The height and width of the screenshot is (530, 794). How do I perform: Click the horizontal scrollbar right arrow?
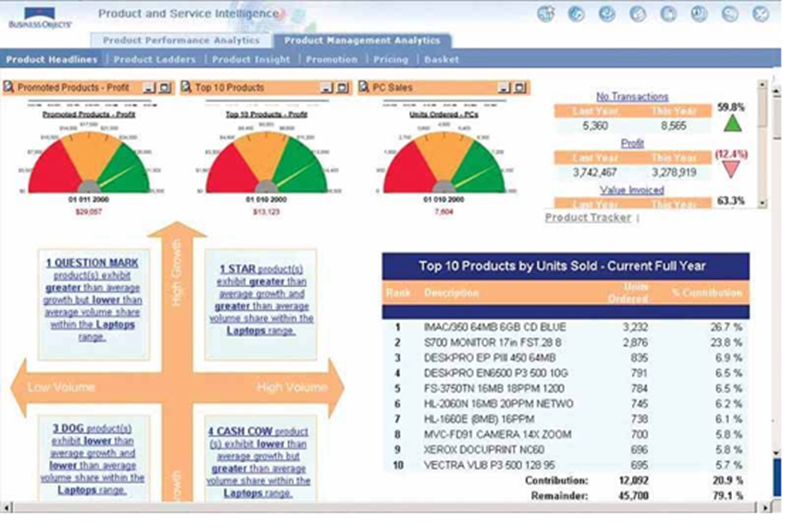(x=765, y=507)
